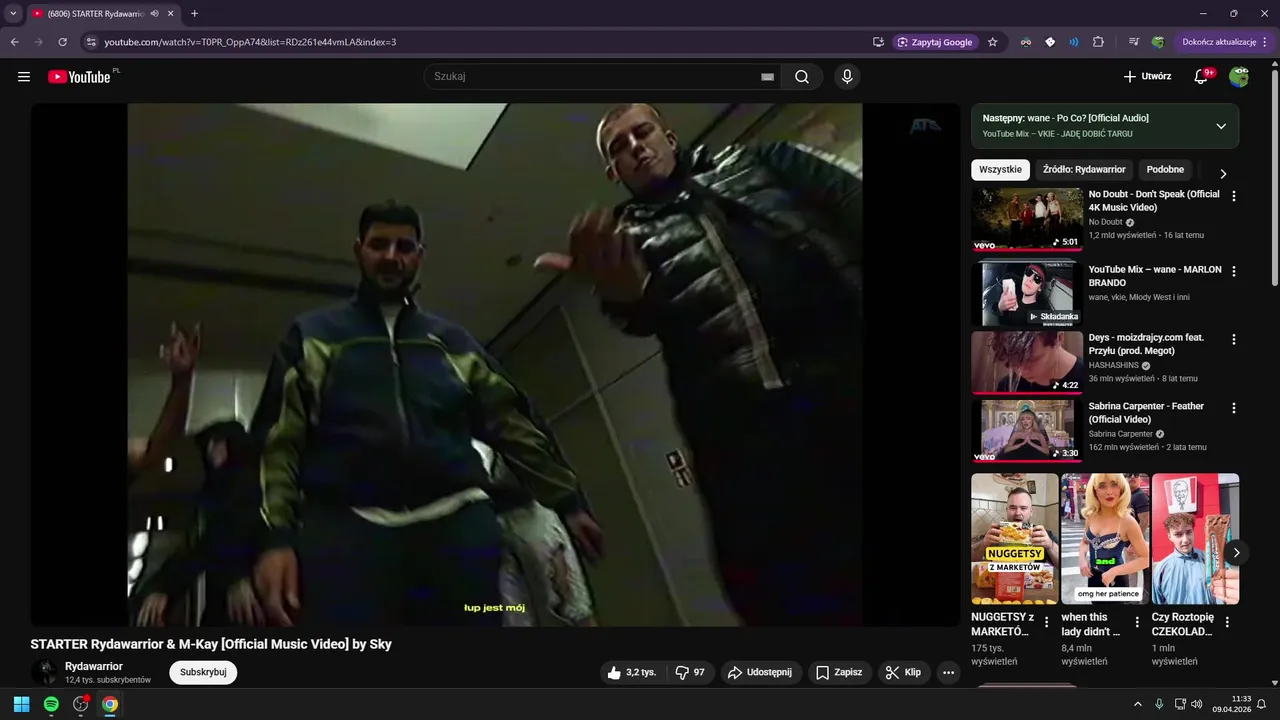Show more filter chips with right arrow
1280x720 pixels.
1222,173
